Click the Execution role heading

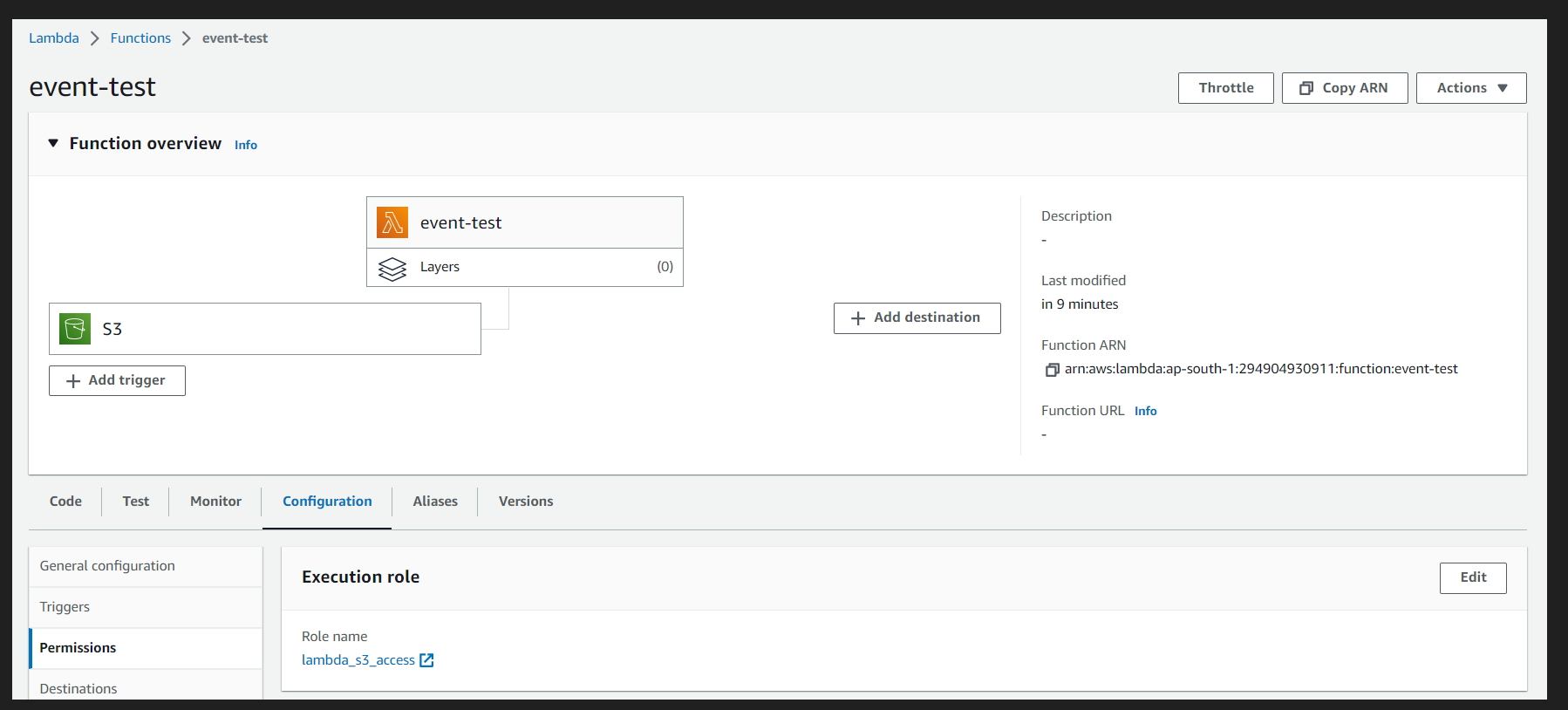(x=360, y=577)
